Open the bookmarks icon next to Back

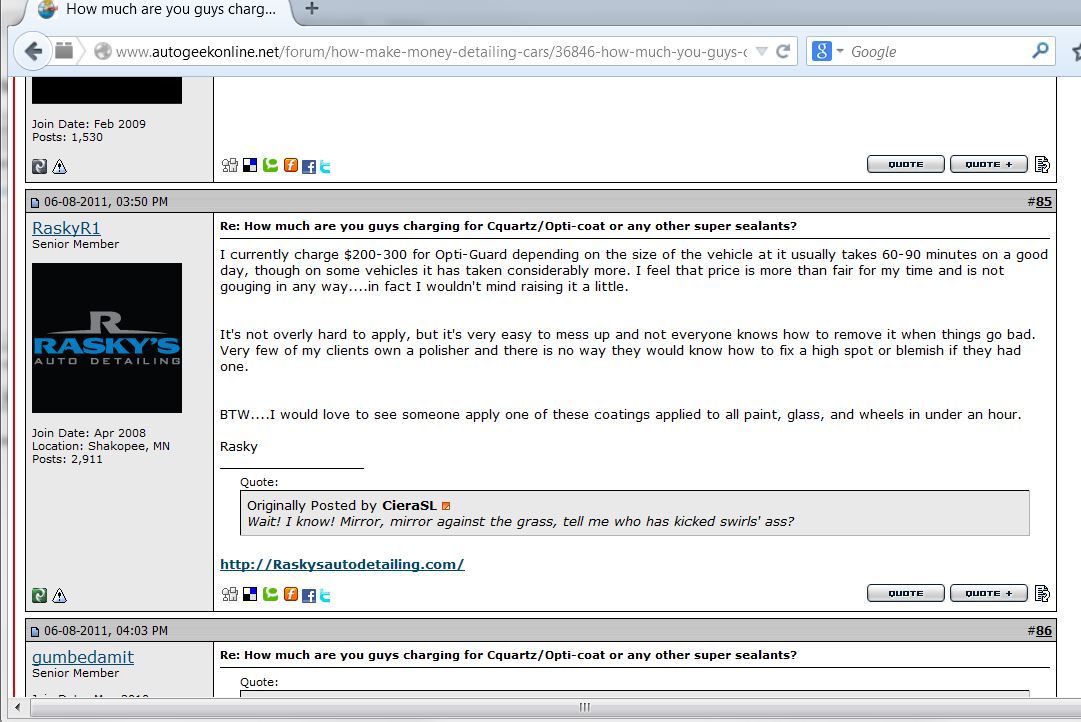click(x=64, y=51)
